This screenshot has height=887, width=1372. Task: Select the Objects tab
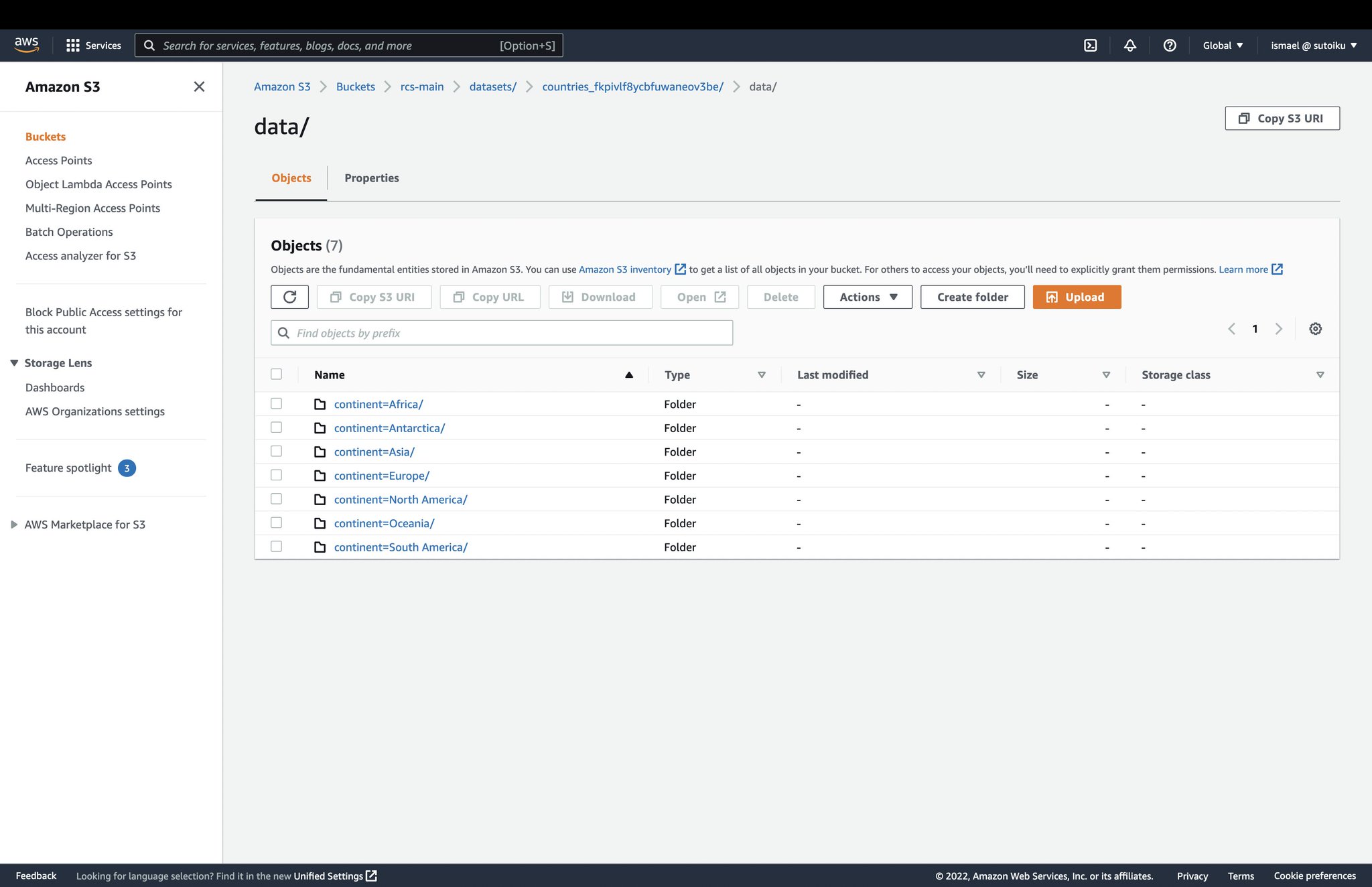coord(291,178)
